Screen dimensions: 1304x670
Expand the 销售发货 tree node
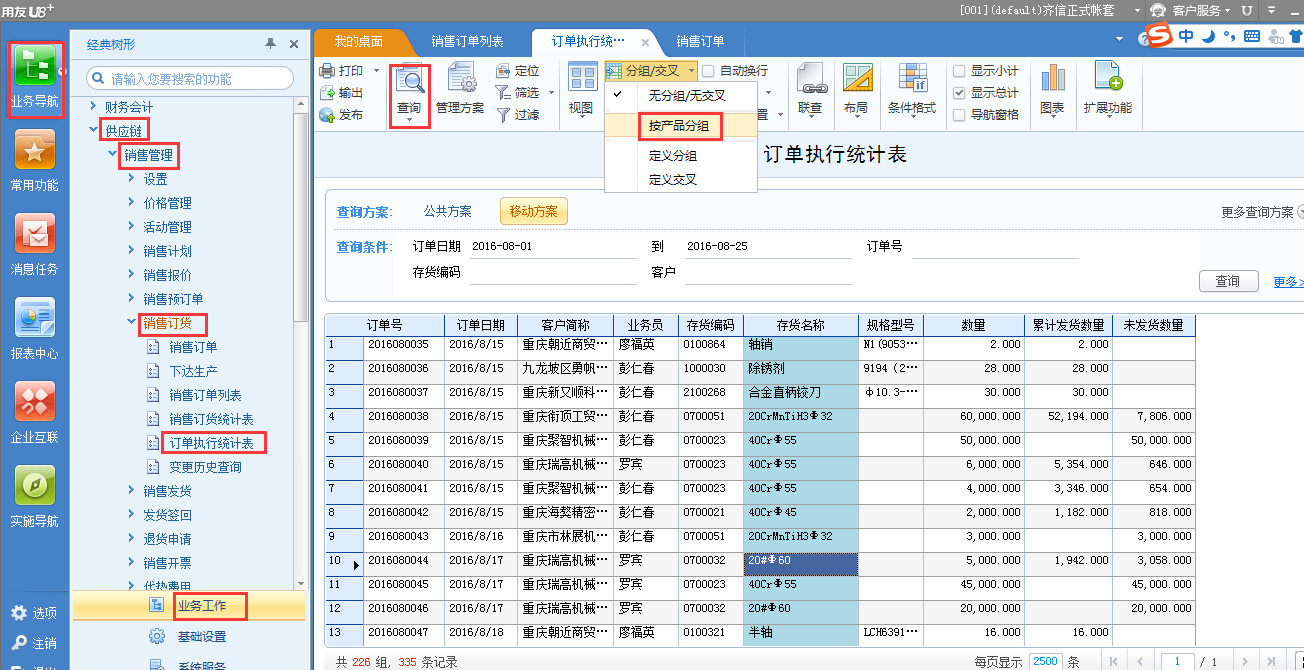coord(131,490)
